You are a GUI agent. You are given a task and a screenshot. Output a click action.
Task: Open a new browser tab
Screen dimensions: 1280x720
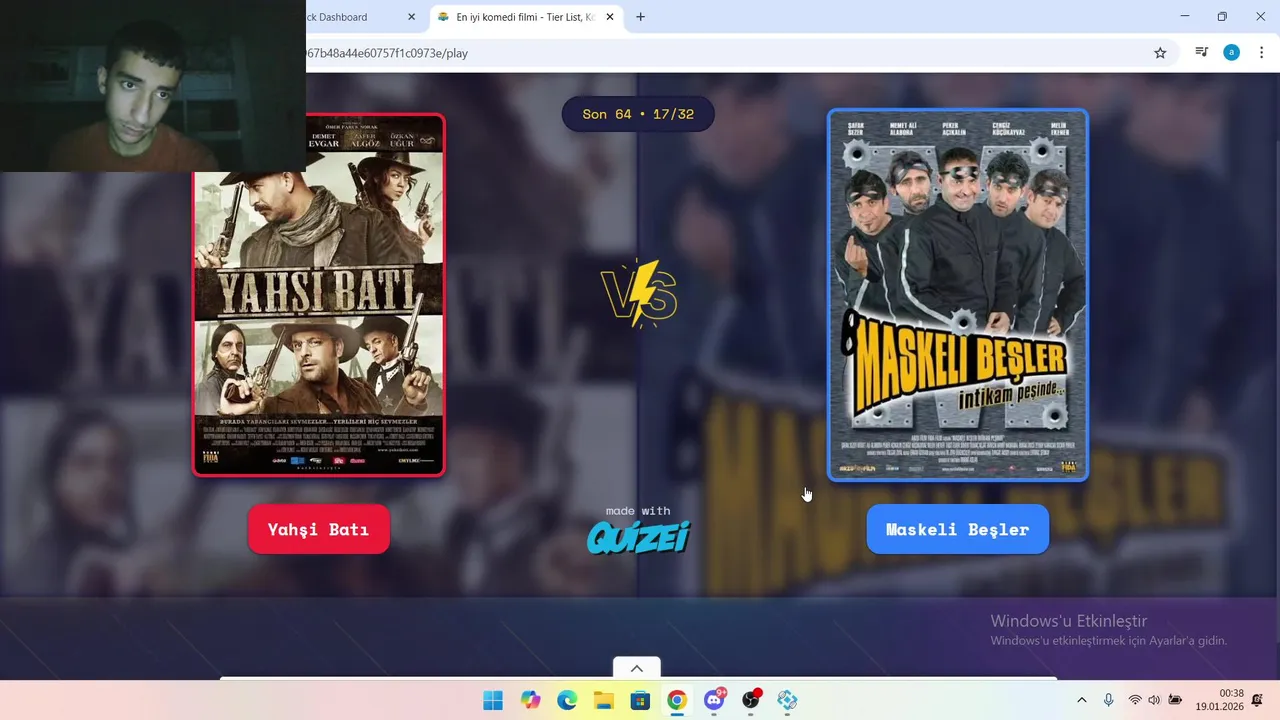[x=641, y=17]
